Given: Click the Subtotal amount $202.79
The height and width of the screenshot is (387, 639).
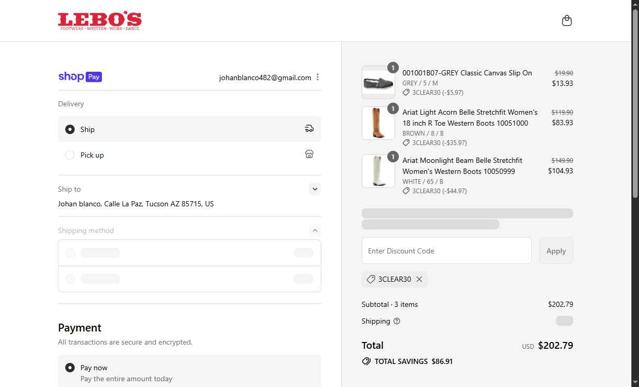Looking at the screenshot, I should [560, 304].
